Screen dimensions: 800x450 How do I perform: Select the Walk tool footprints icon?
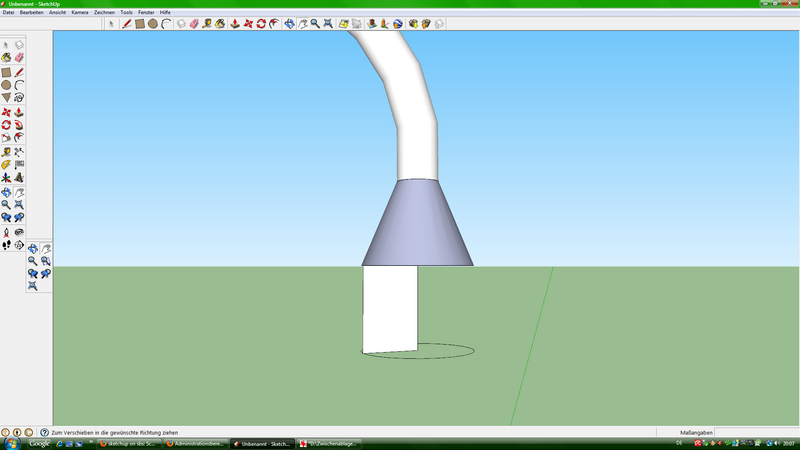(x=6, y=244)
